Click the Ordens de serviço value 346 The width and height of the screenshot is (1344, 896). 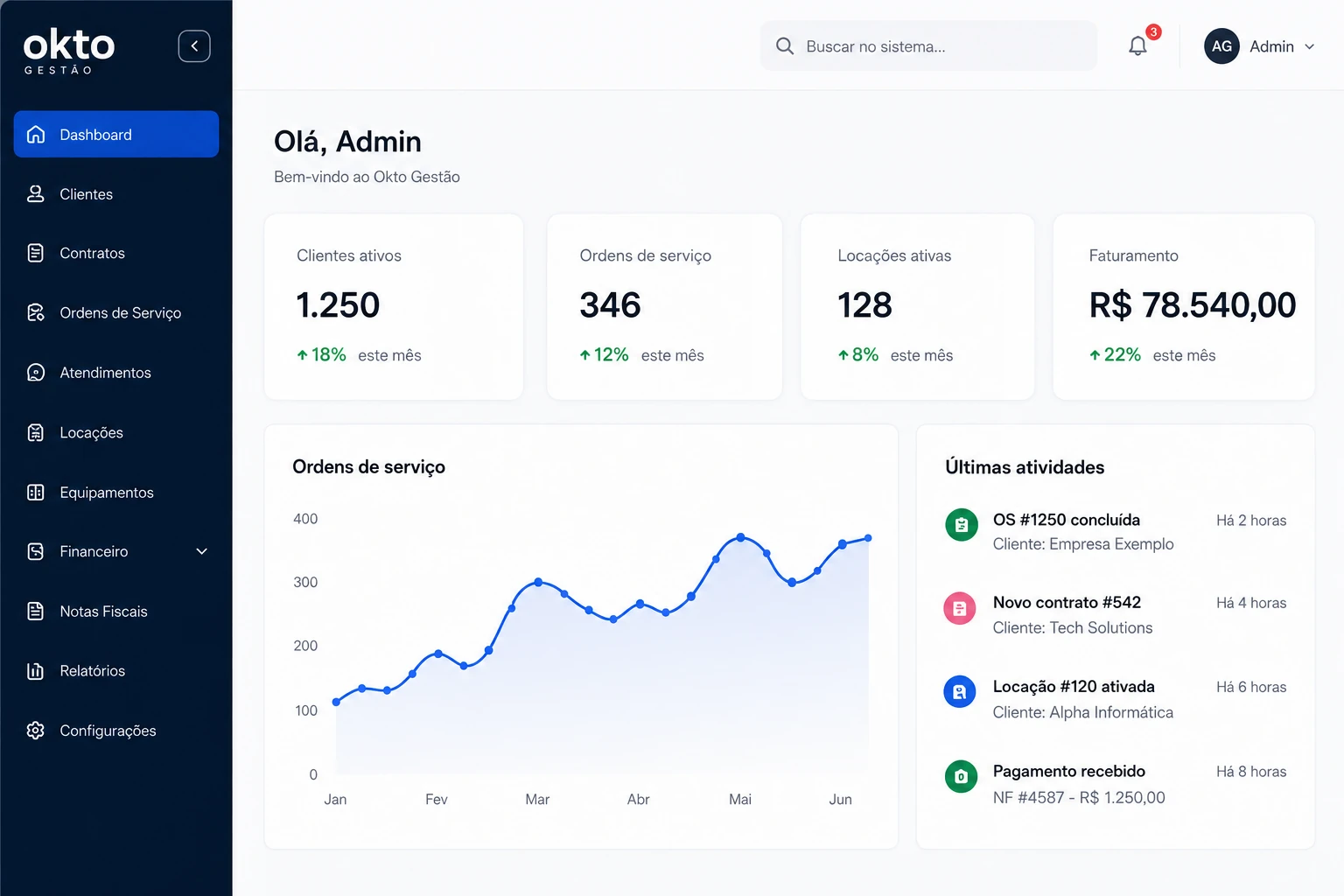[610, 304]
